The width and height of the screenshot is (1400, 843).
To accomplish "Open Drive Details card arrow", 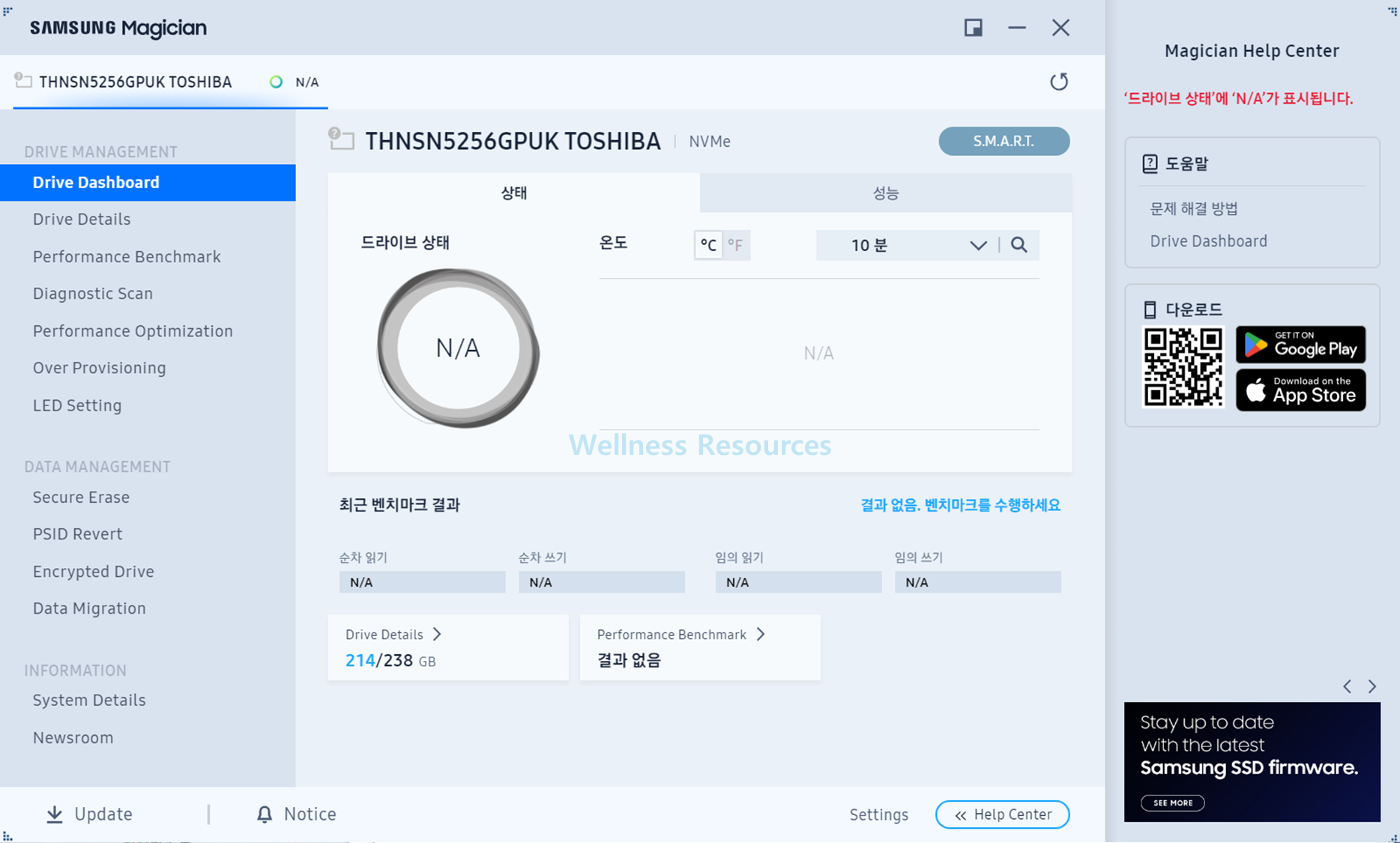I will point(437,635).
